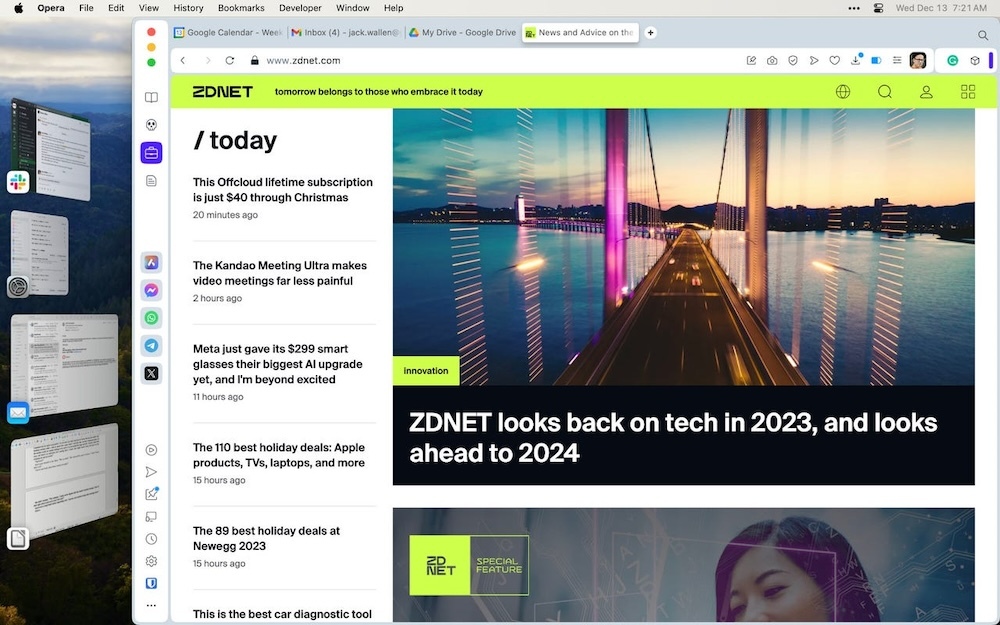Open the Developer menu
The width and height of the screenshot is (1000, 625).
point(300,8)
